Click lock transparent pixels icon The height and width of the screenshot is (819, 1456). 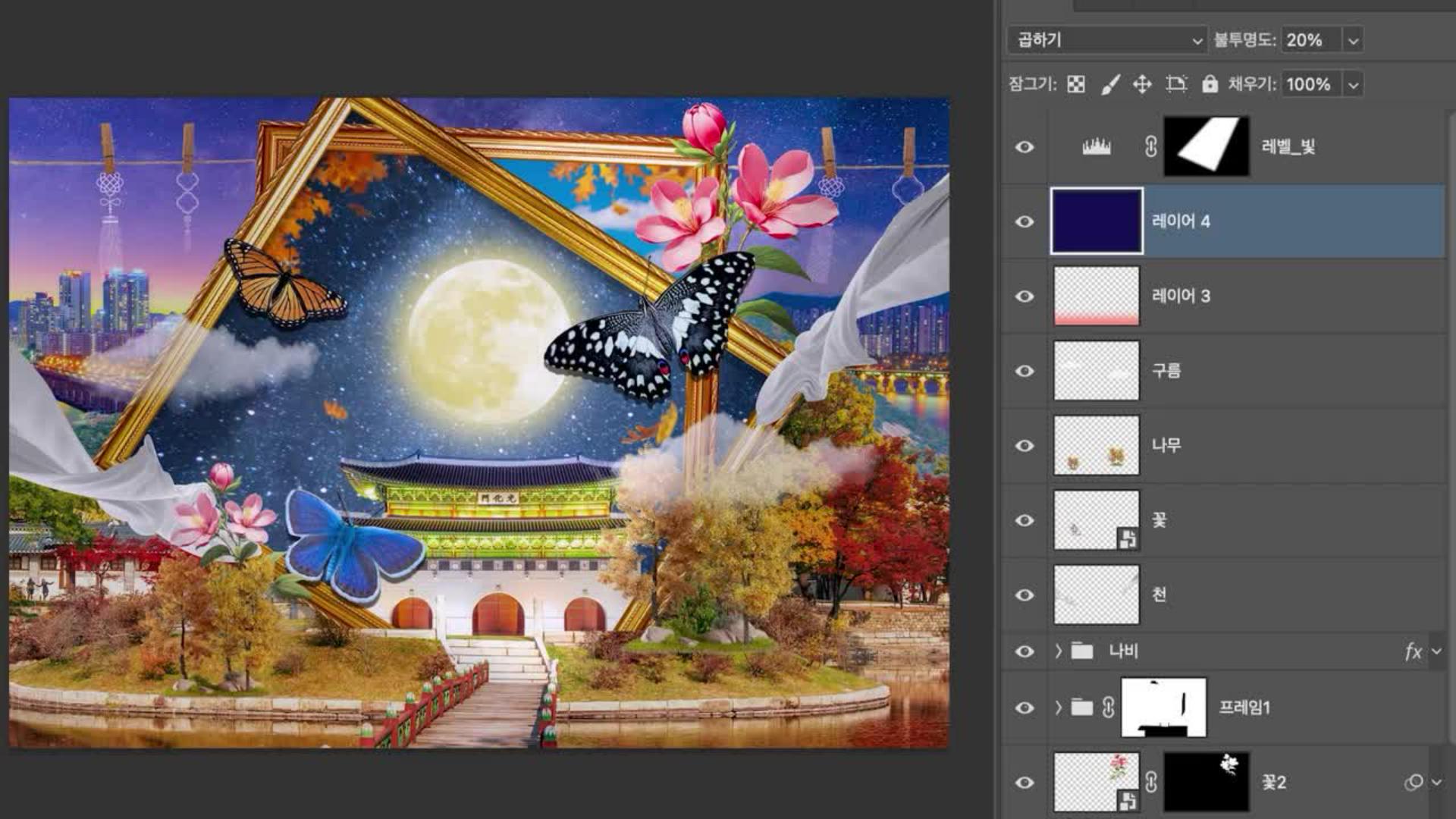pos(1075,84)
